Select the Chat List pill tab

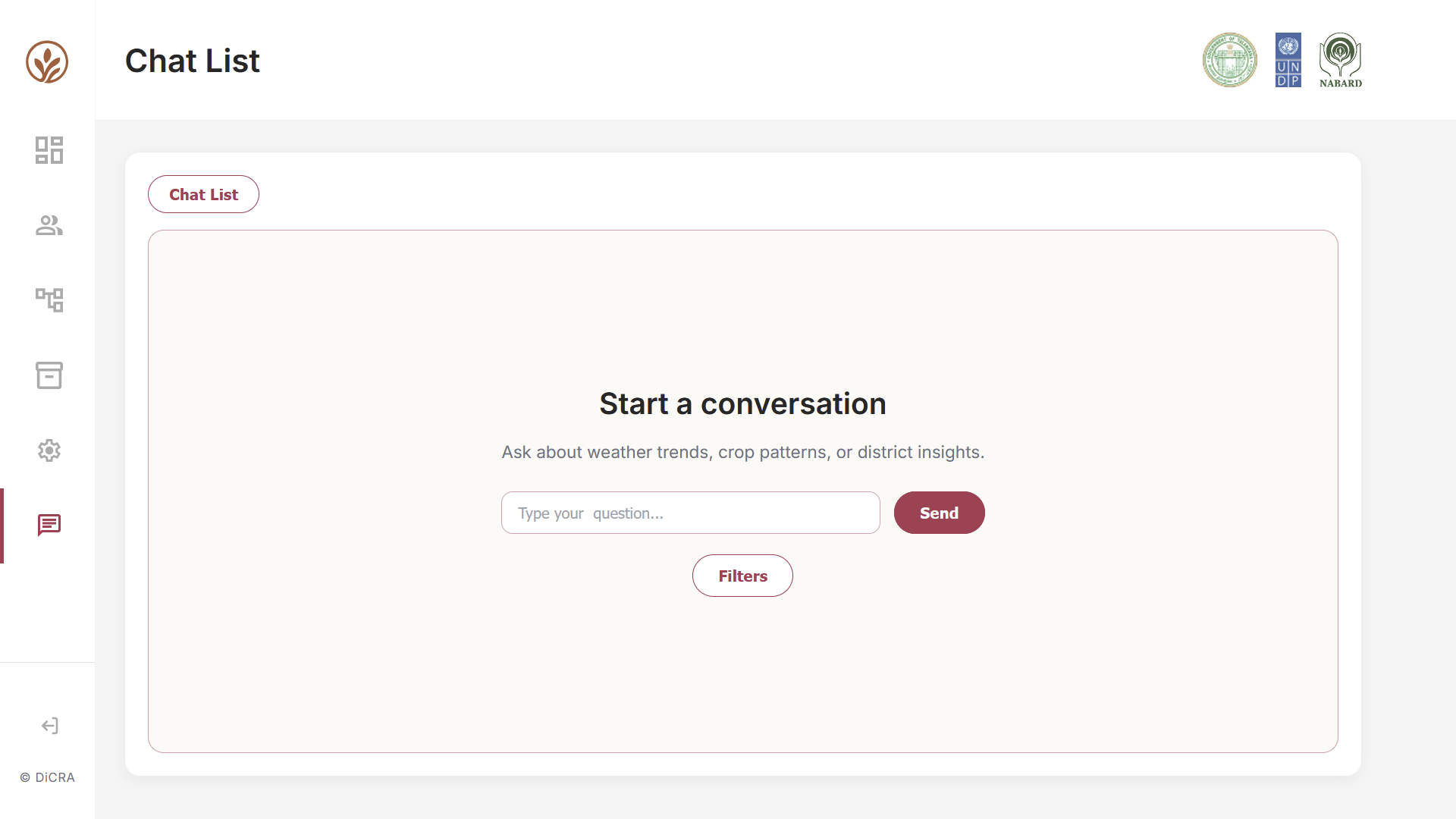pyautogui.click(x=203, y=194)
